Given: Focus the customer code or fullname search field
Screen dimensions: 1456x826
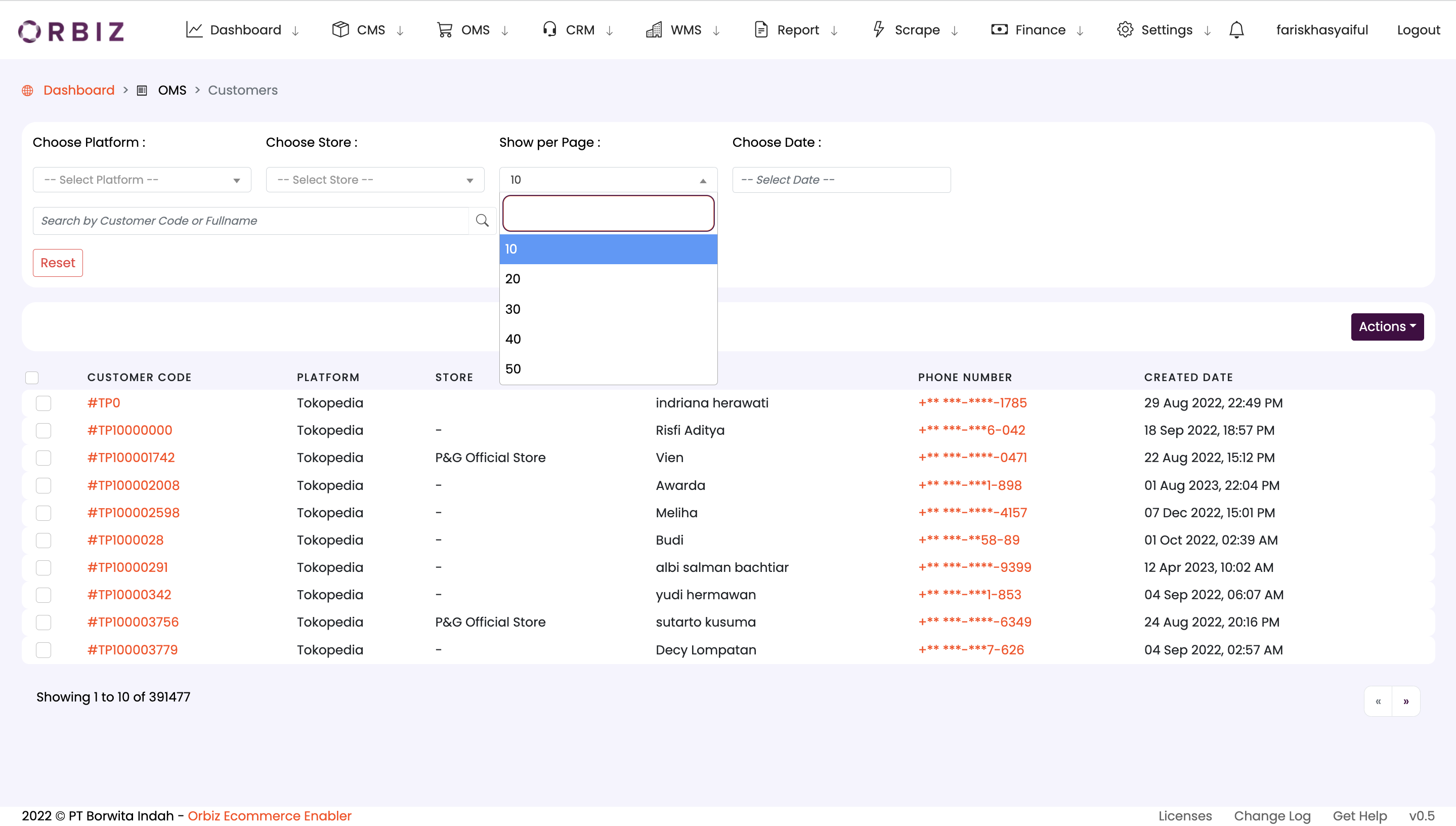Looking at the screenshot, I should pos(250,221).
